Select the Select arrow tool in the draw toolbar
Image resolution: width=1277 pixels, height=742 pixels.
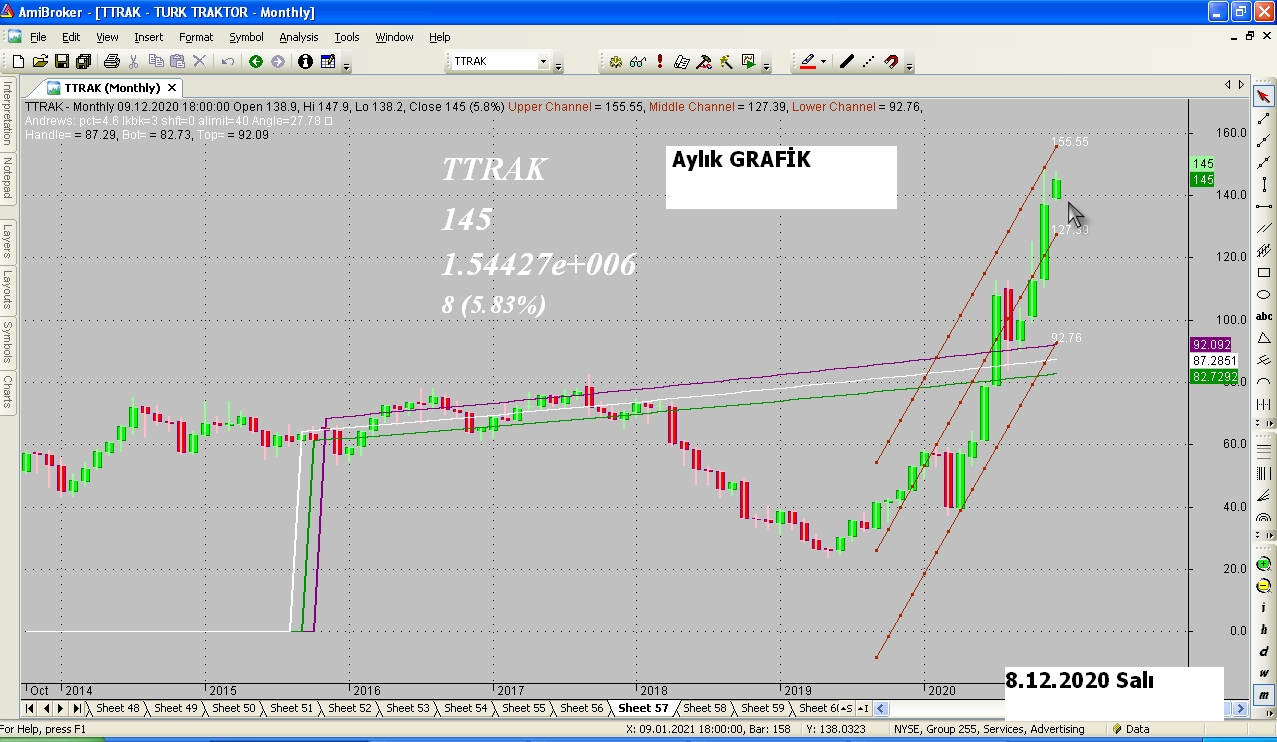tap(1264, 96)
